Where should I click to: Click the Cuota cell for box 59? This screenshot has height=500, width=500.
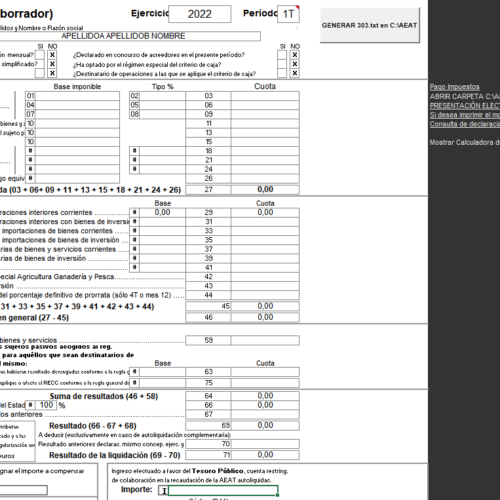[x=265, y=340]
